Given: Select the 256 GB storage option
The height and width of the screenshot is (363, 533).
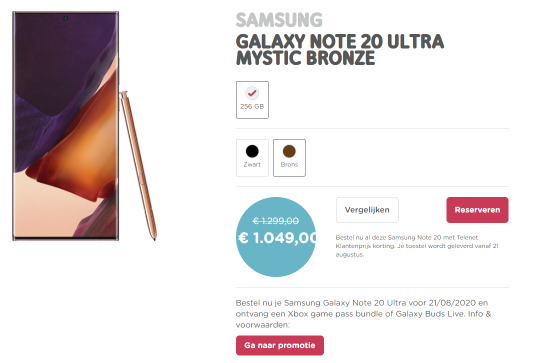Looking at the screenshot, I should pos(252,100).
